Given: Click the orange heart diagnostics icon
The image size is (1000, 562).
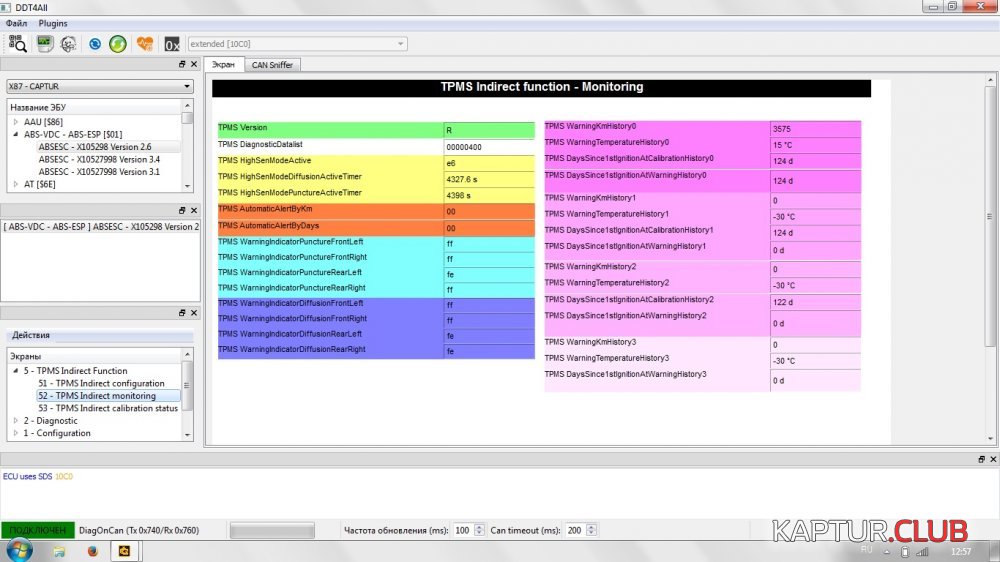Looking at the screenshot, I should 145,43.
